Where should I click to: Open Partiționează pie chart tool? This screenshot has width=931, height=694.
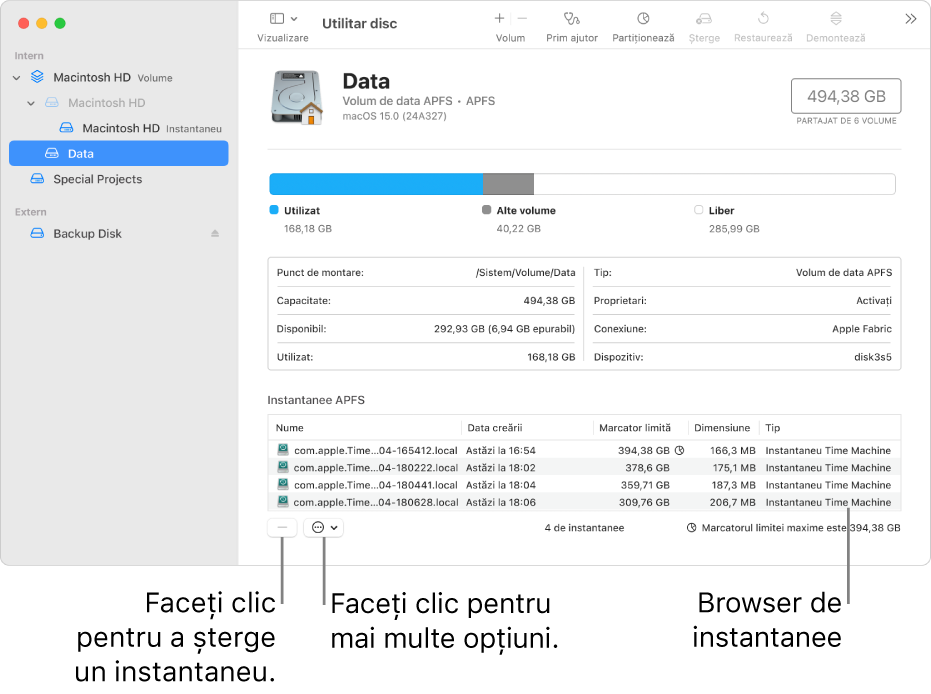[643, 18]
